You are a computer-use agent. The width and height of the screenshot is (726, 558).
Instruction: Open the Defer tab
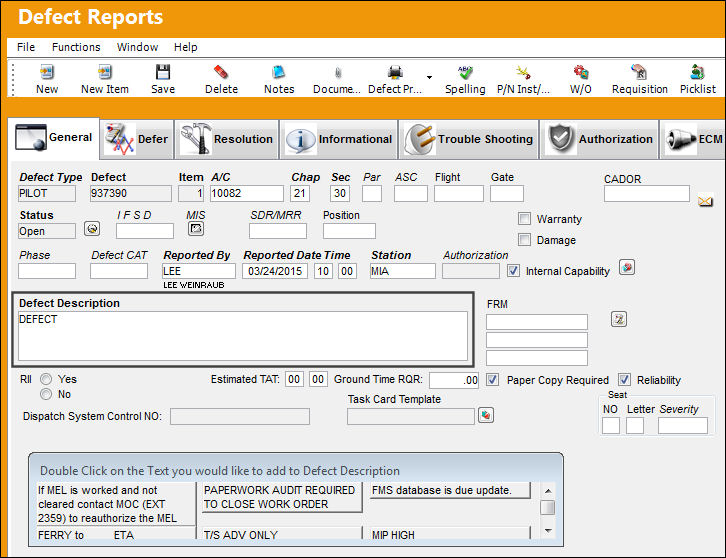coord(137,139)
